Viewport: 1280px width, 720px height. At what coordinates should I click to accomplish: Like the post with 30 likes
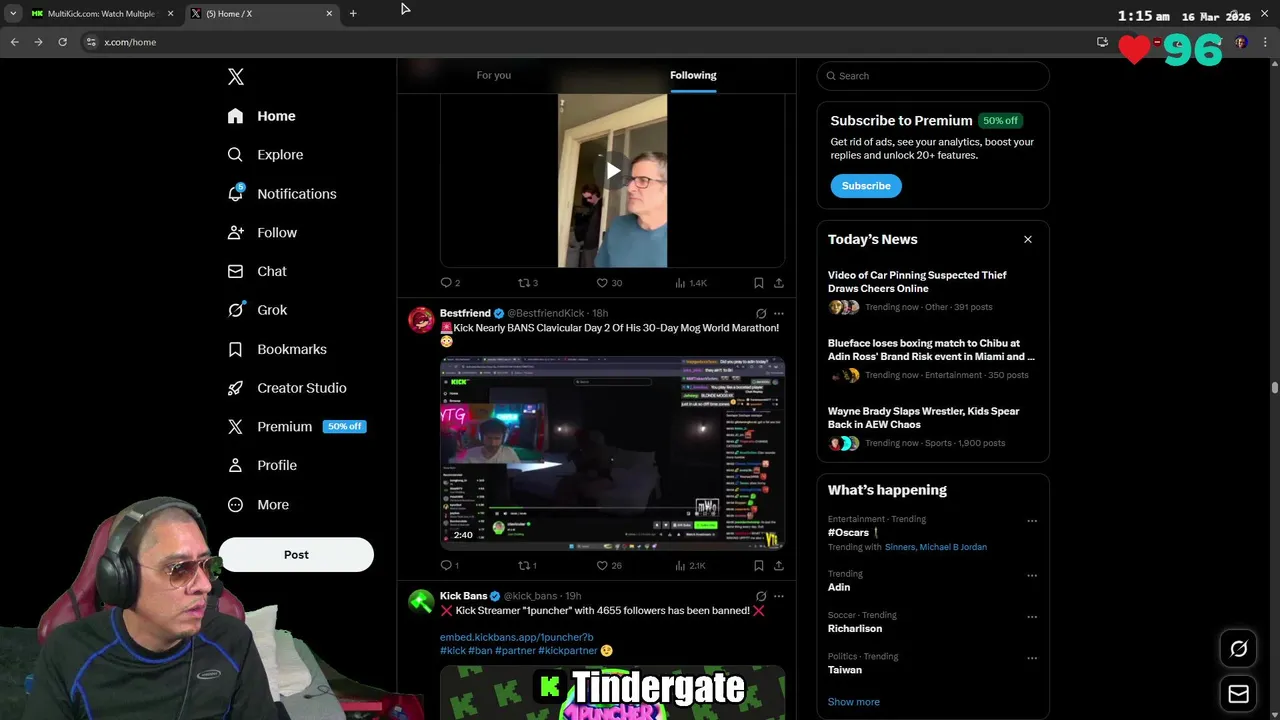[608, 283]
